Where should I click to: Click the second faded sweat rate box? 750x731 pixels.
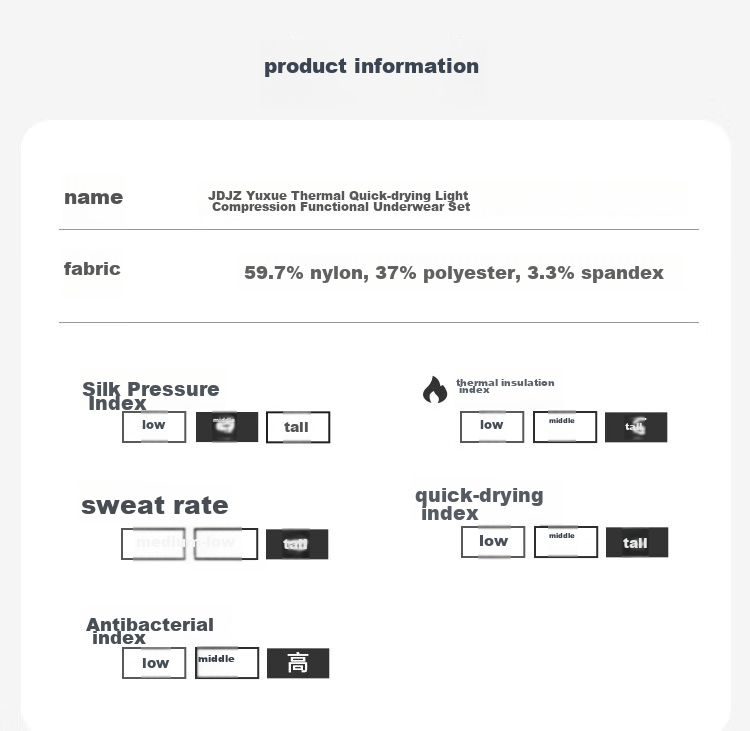(226, 544)
